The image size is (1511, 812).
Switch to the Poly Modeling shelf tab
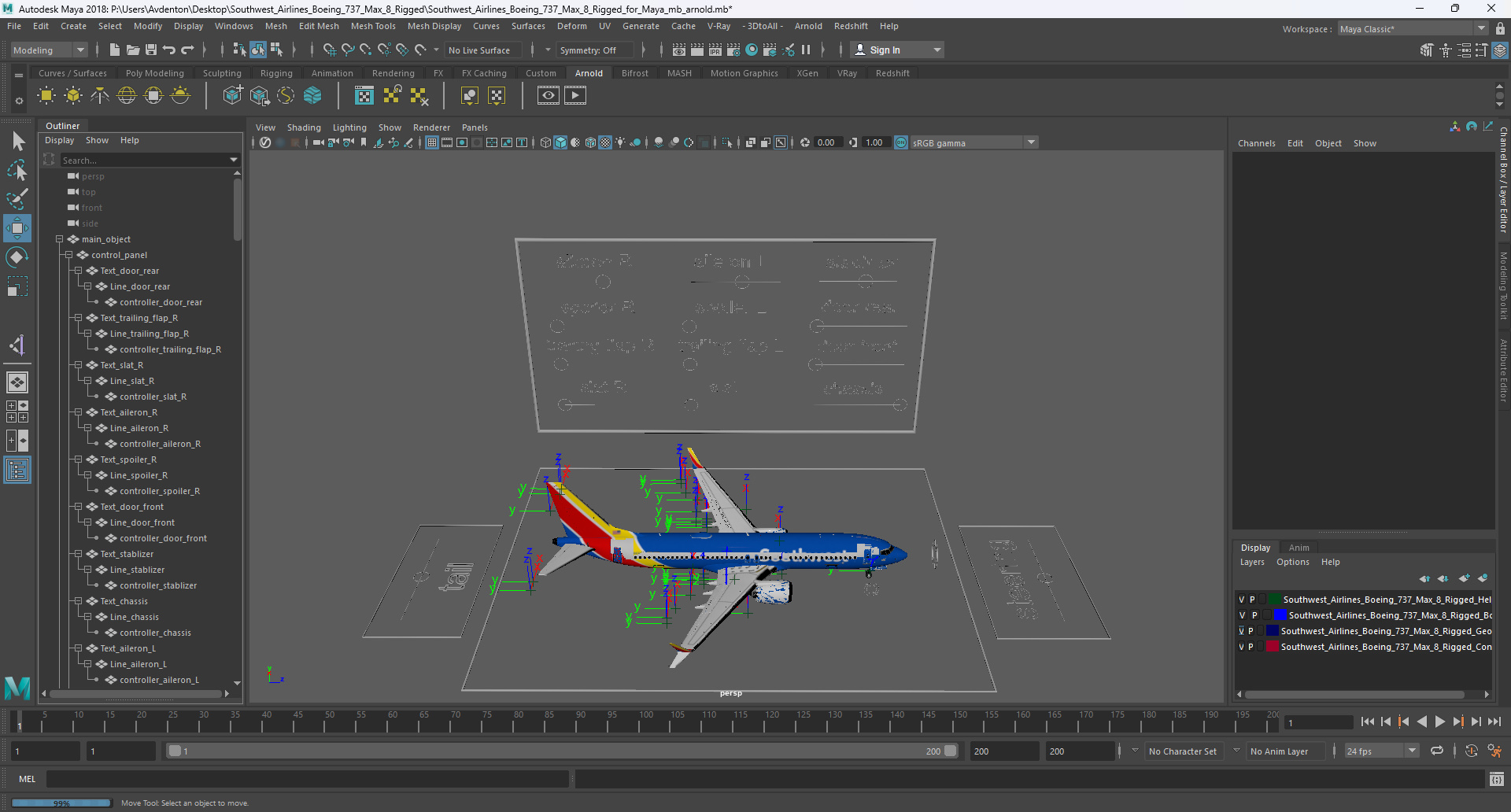coord(155,73)
